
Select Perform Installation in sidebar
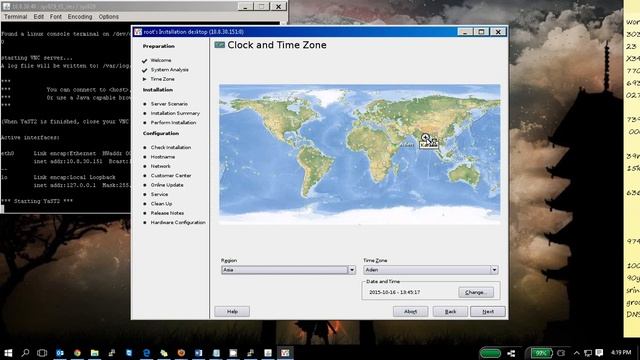pos(173,122)
